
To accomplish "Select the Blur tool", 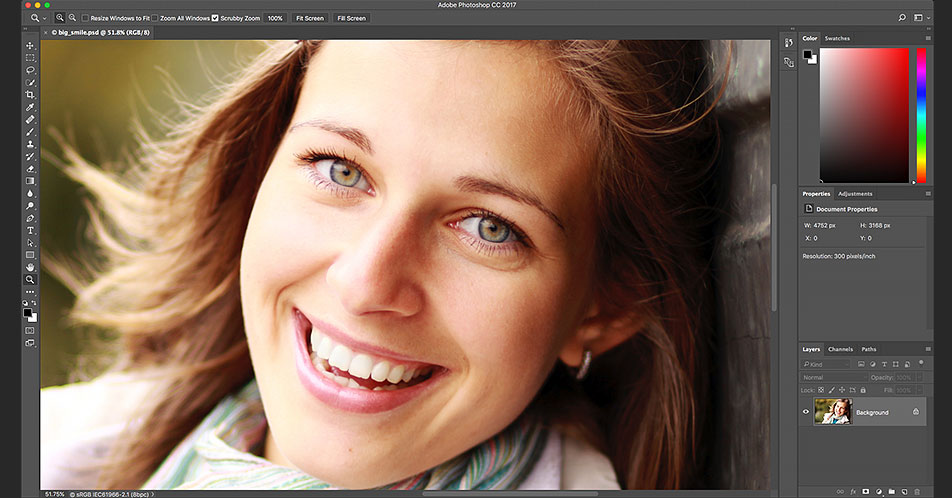I will pyautogui.click(x=30, y=194).
